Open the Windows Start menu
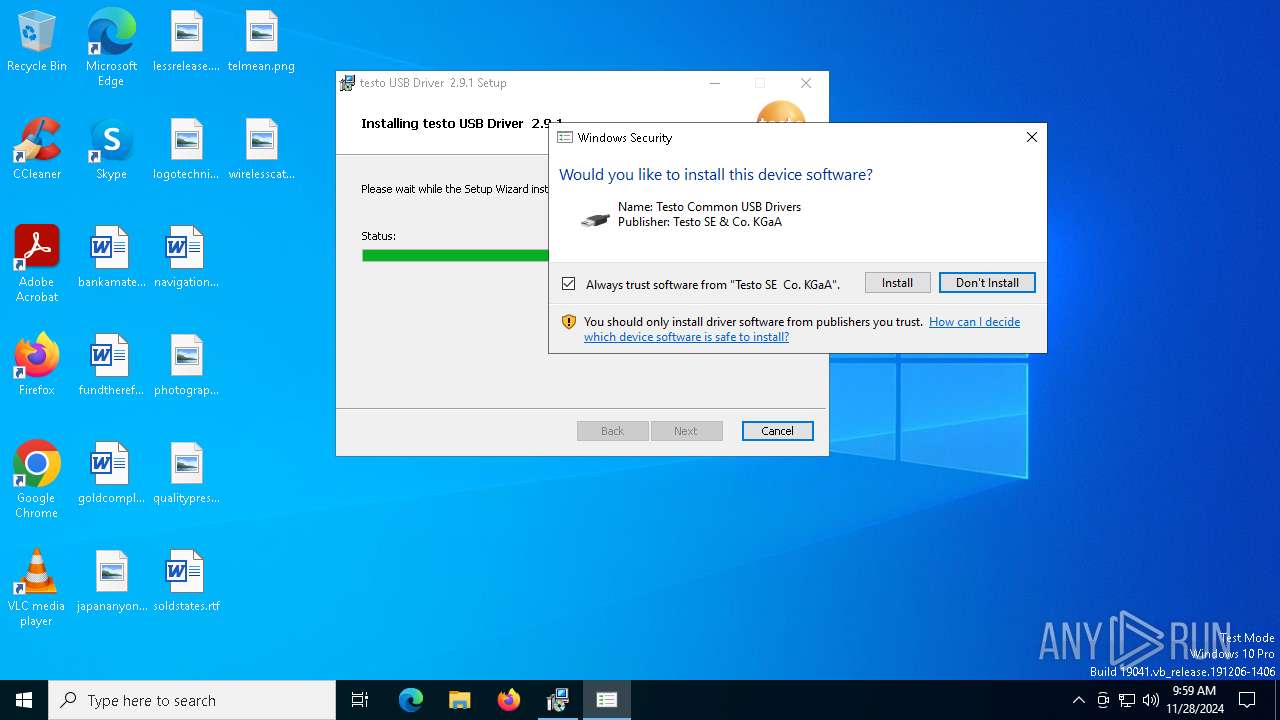The height and width of the screenshot is (720, 1280). click(x=24, y=700)
